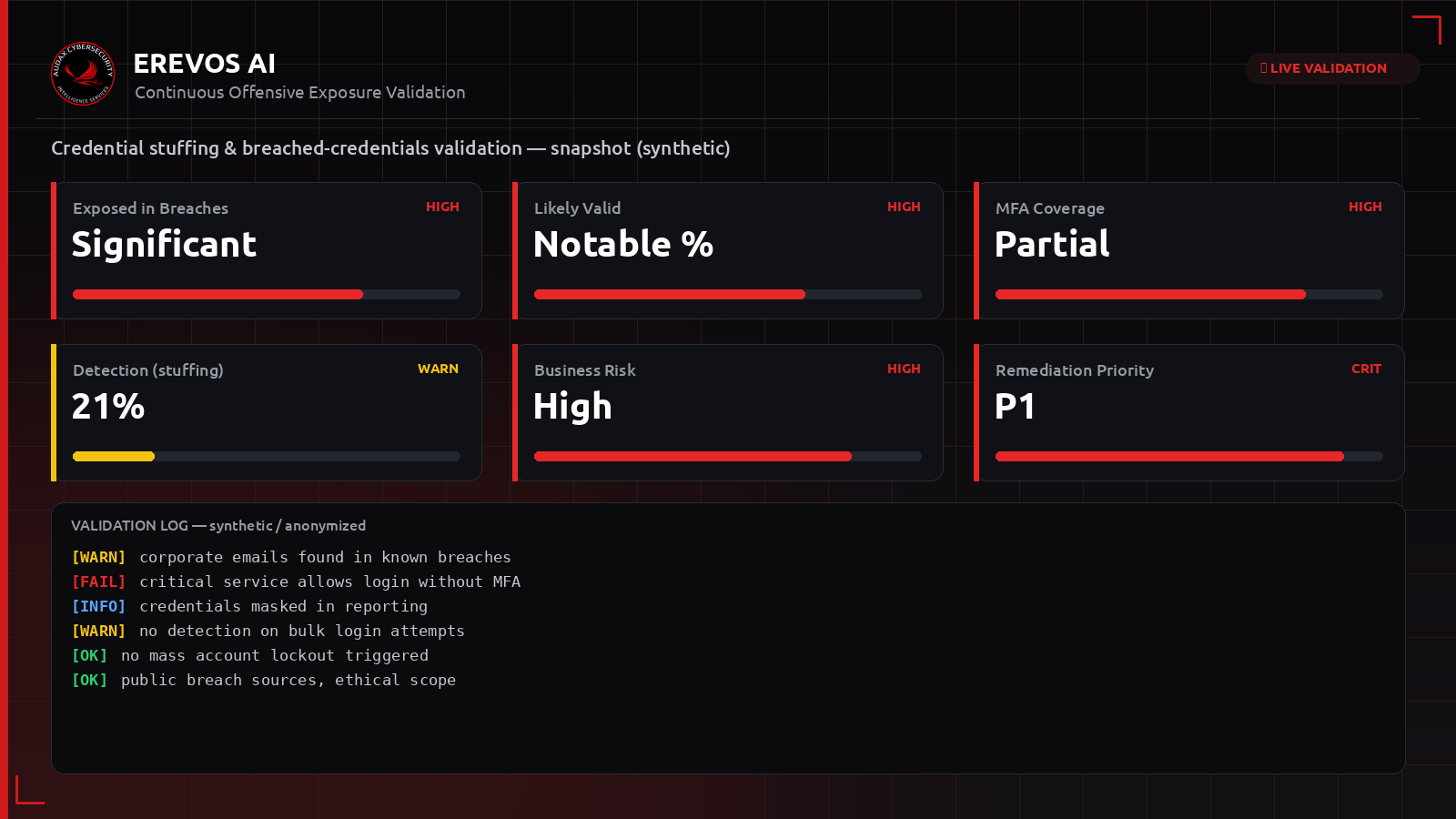Click the EREVOS AI title

coord(204,64)
